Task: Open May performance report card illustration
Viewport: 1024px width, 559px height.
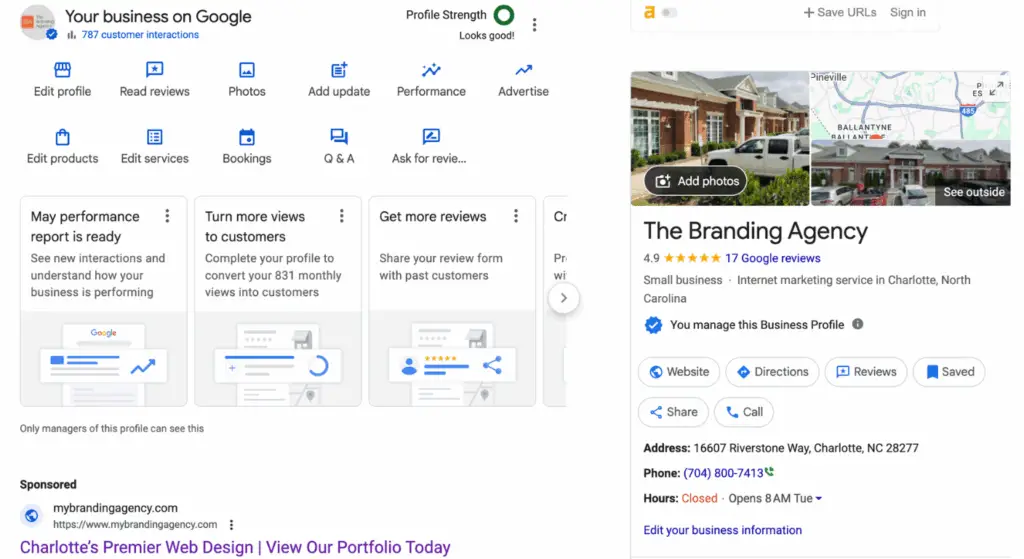Action: tap(103, 359)
